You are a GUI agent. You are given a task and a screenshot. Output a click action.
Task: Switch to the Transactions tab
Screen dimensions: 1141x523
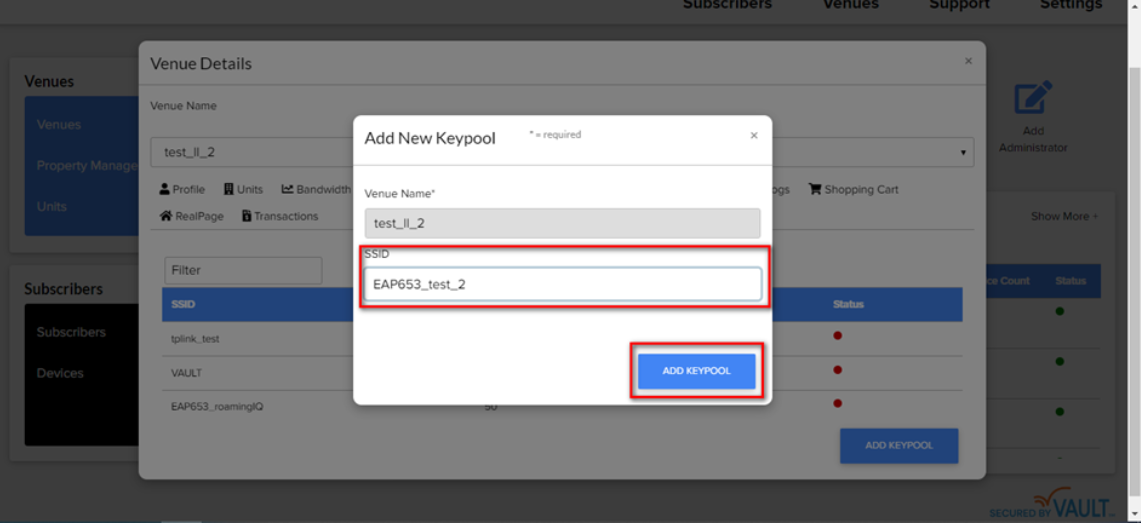(280, 216)
